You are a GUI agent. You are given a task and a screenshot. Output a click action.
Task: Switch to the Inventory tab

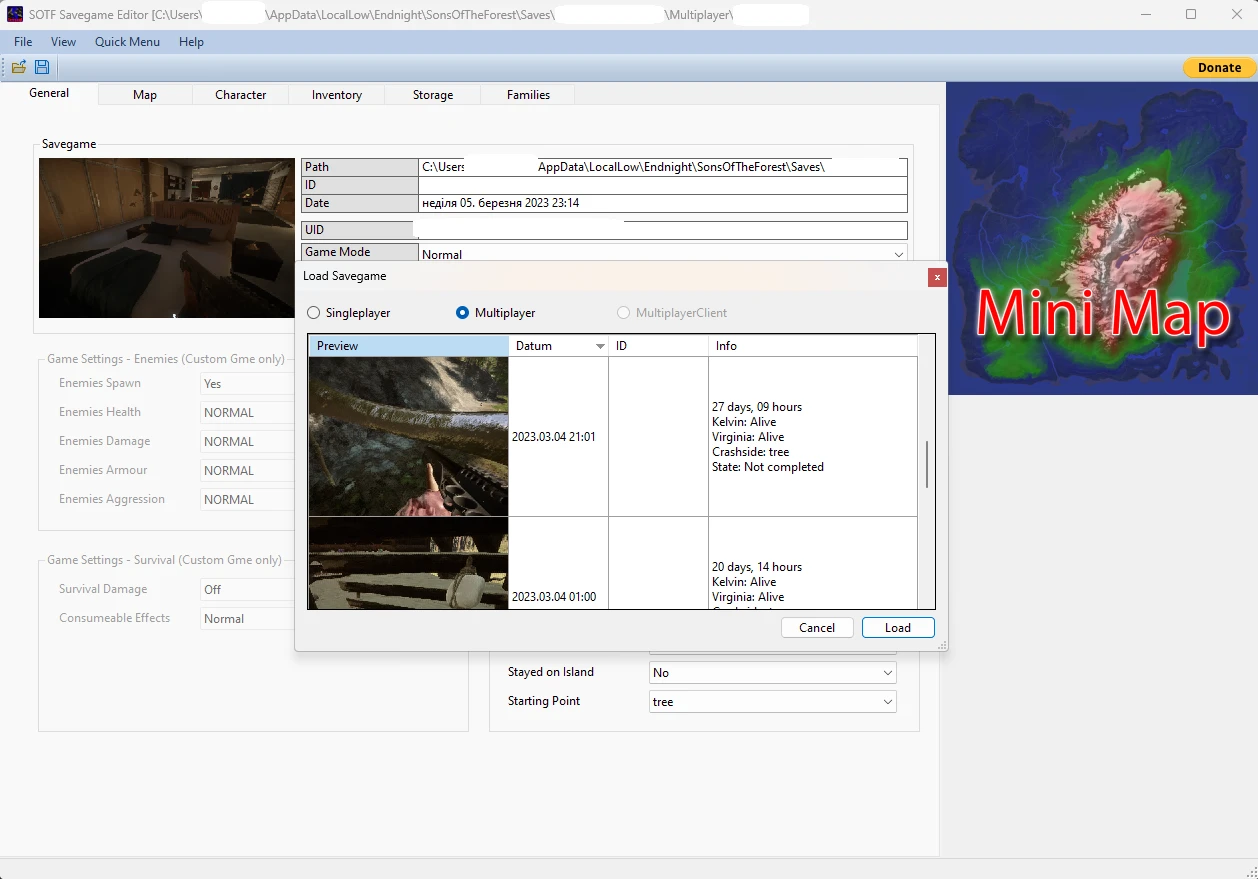[336, 95]
